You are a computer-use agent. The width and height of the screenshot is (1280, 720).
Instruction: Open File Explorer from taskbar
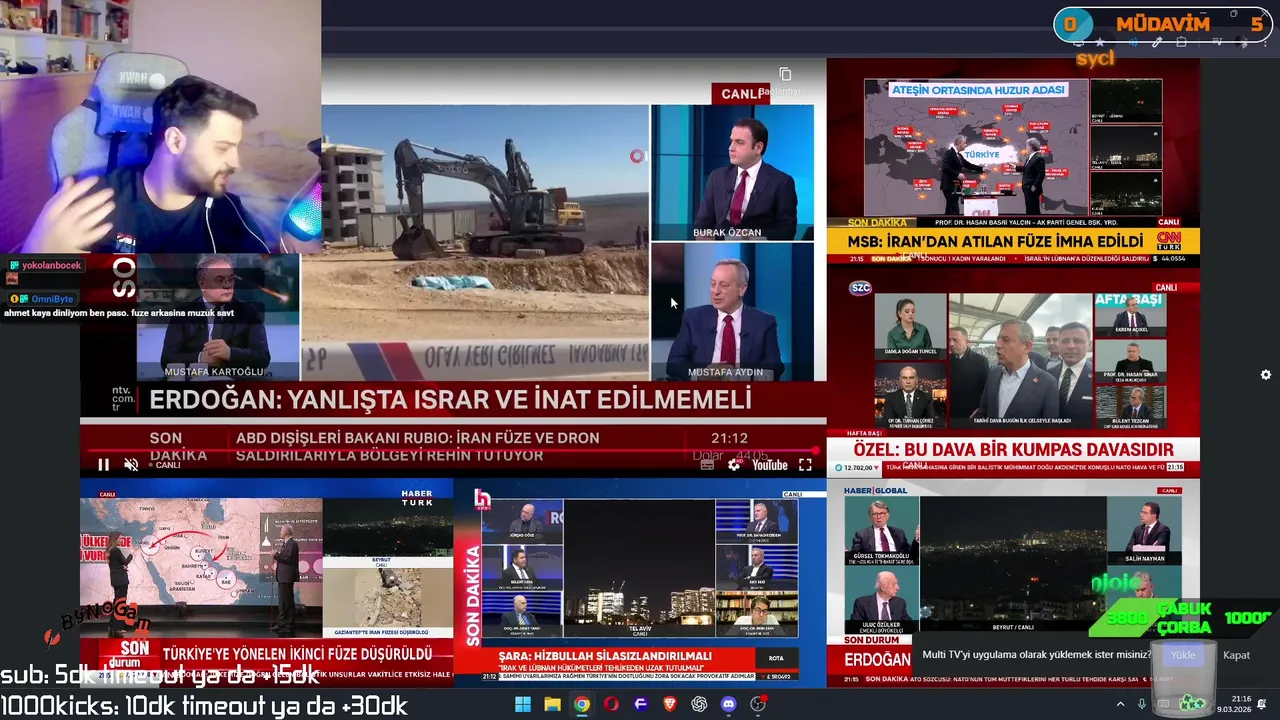coord(552,704)
